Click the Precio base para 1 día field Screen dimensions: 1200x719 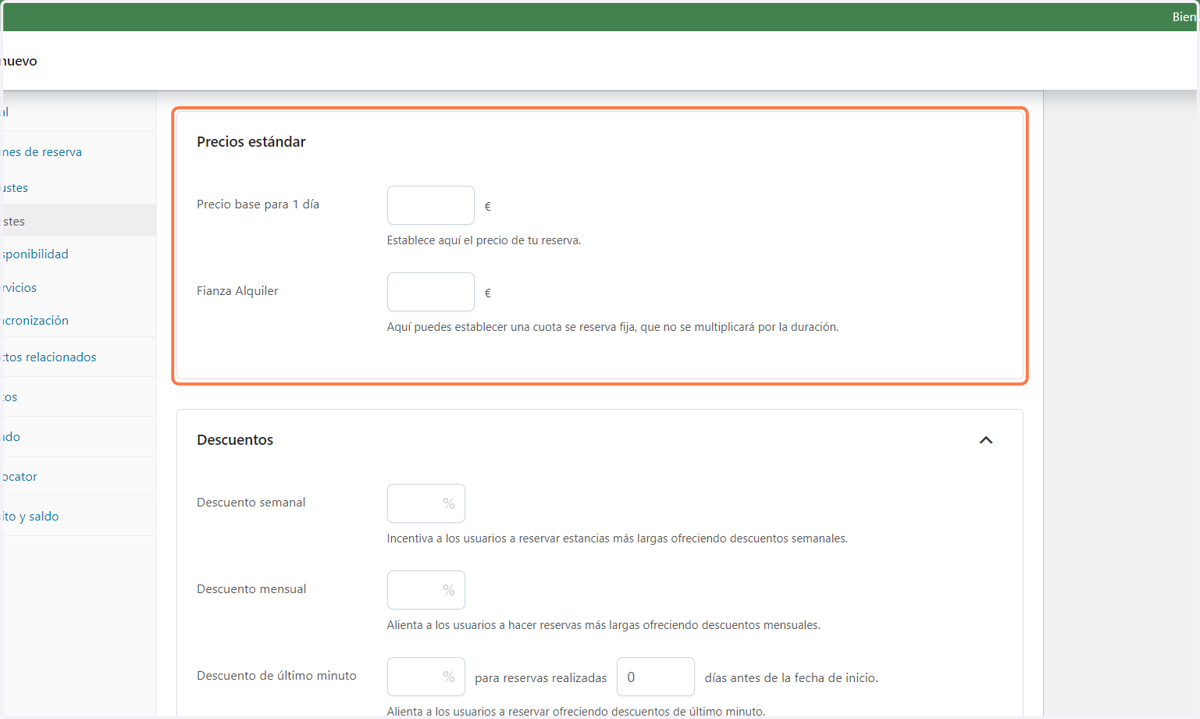tap(431, 205)
